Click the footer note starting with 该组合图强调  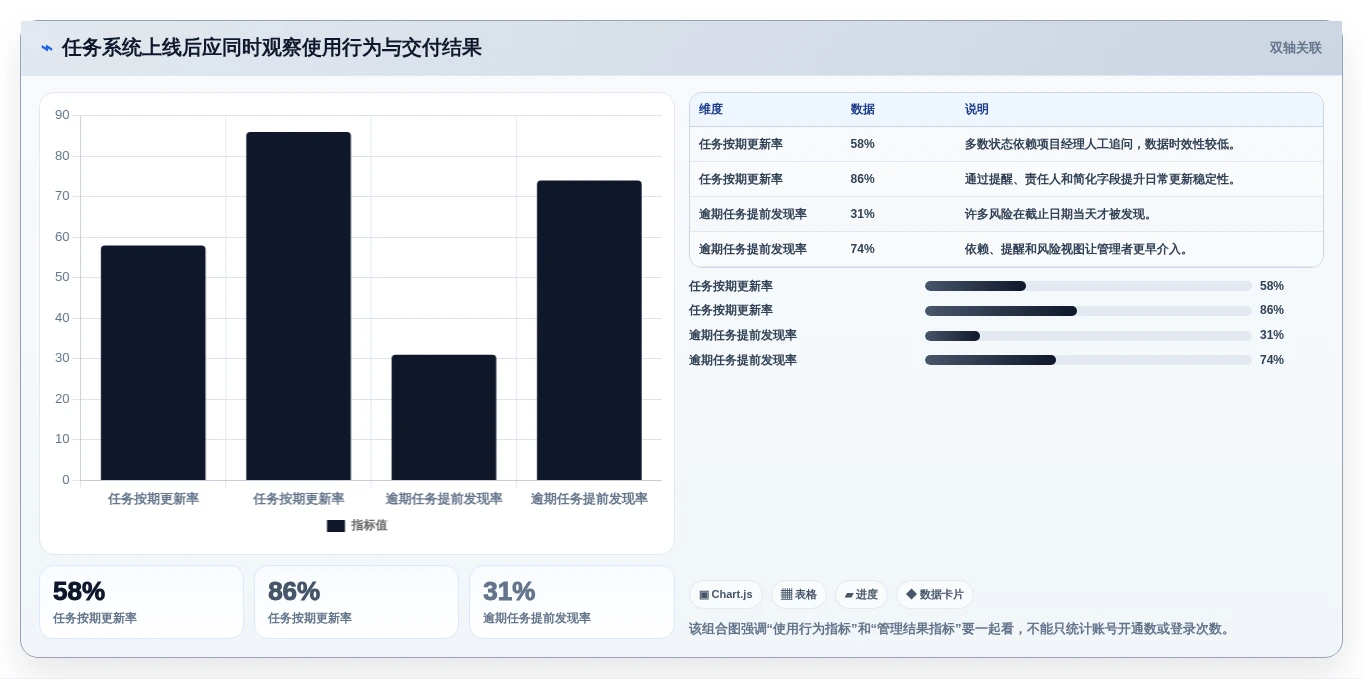tap(962, 629)
